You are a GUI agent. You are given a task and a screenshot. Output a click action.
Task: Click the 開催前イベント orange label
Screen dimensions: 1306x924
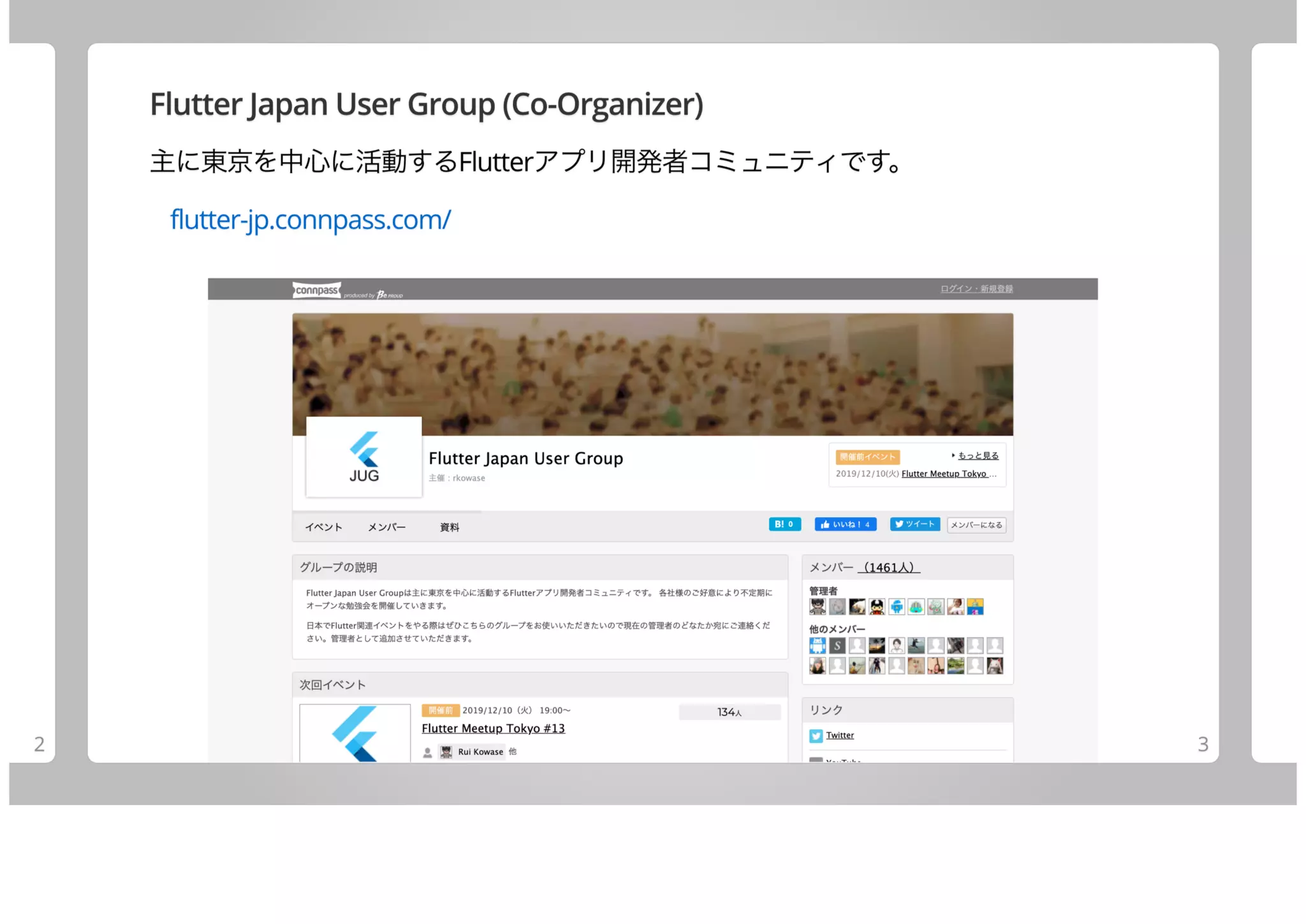(x=867, y=457)
